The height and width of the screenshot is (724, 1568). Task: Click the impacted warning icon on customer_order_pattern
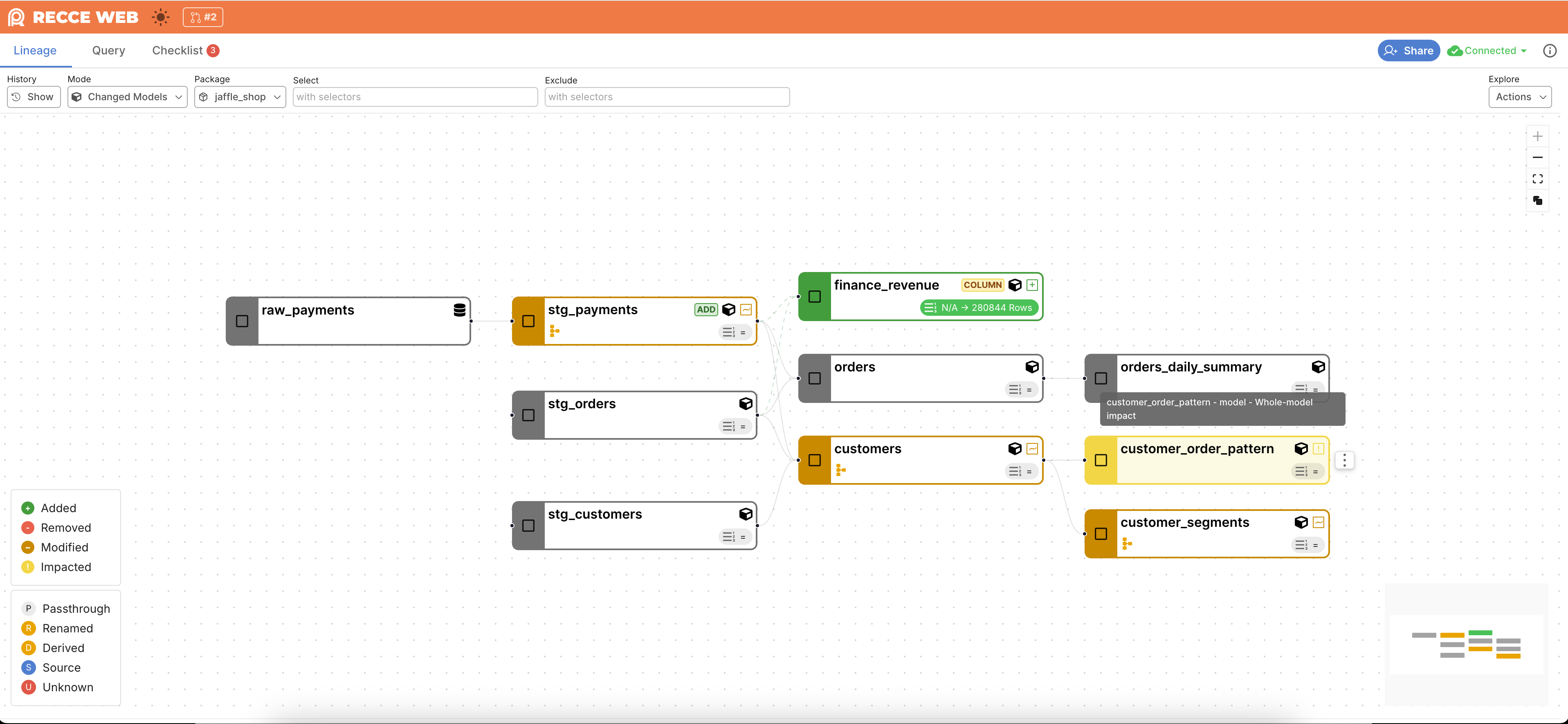(x=1319, y=449)
